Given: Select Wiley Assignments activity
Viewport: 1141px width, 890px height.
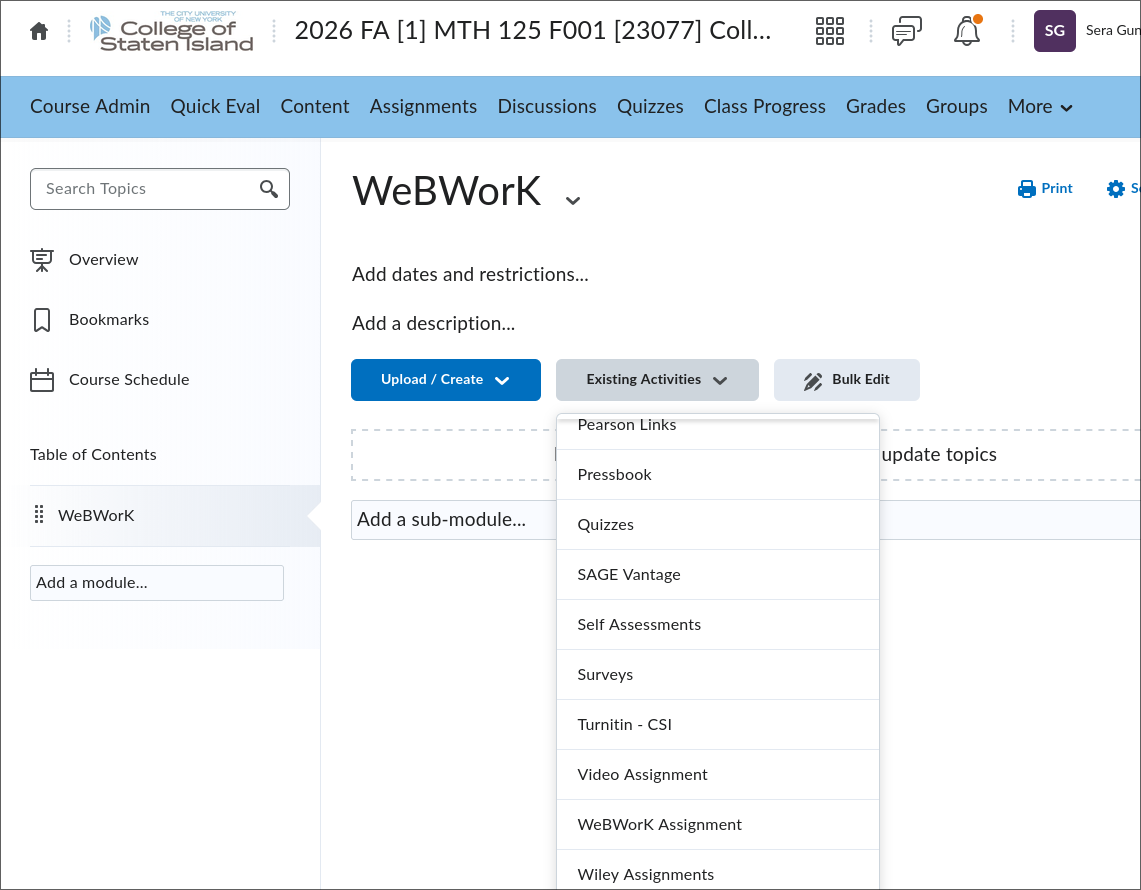Looking at the screenshot, I should [717, 870].
